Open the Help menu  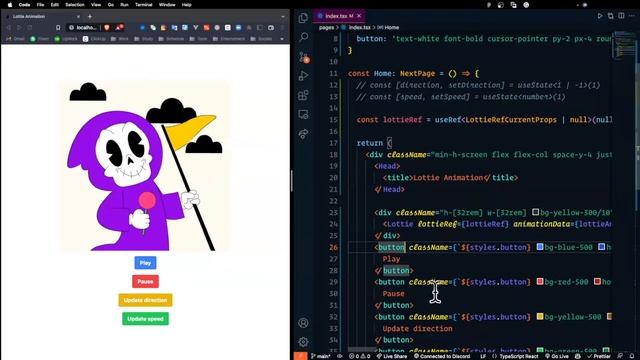(x=187, y=4)
